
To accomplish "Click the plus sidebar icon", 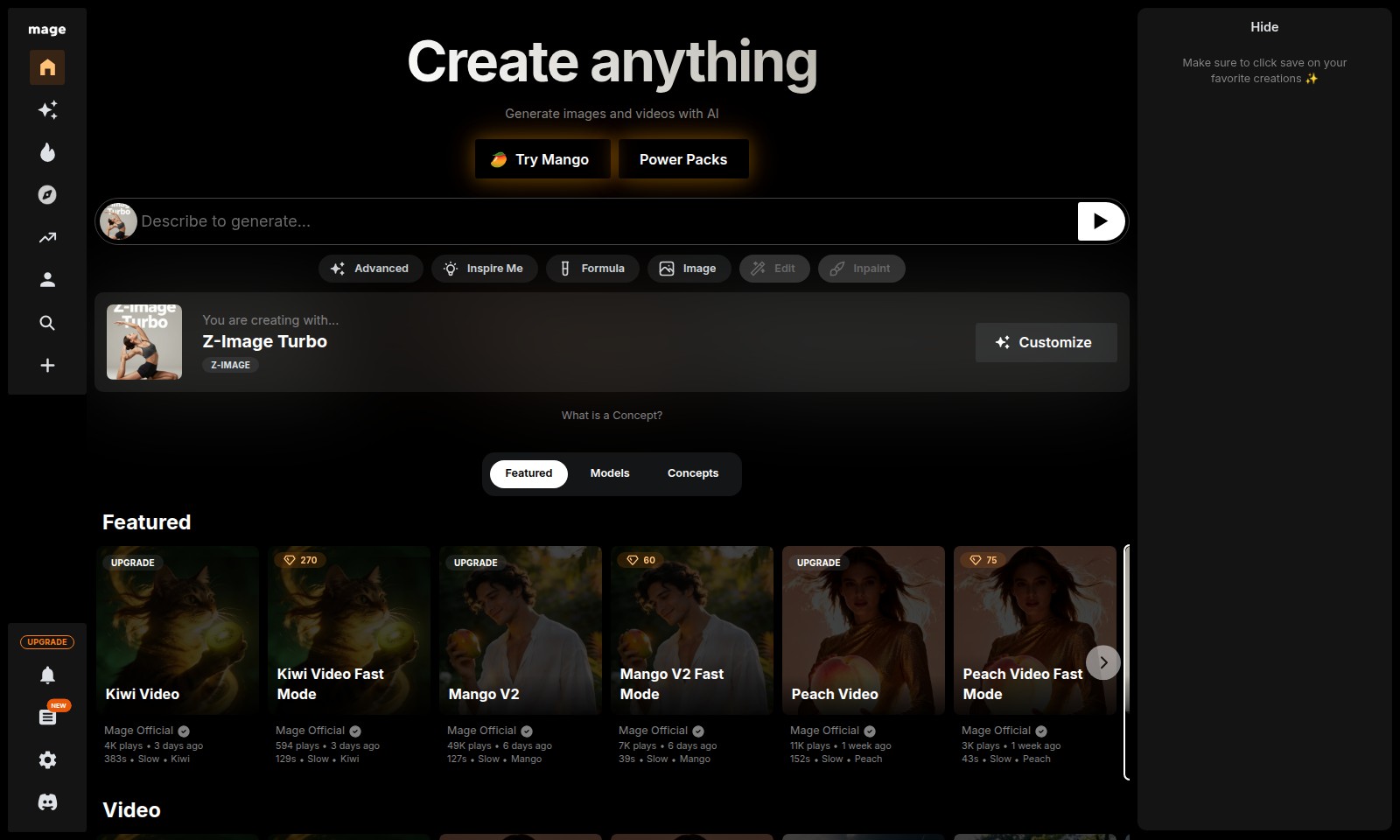I will tap(47, 365).
